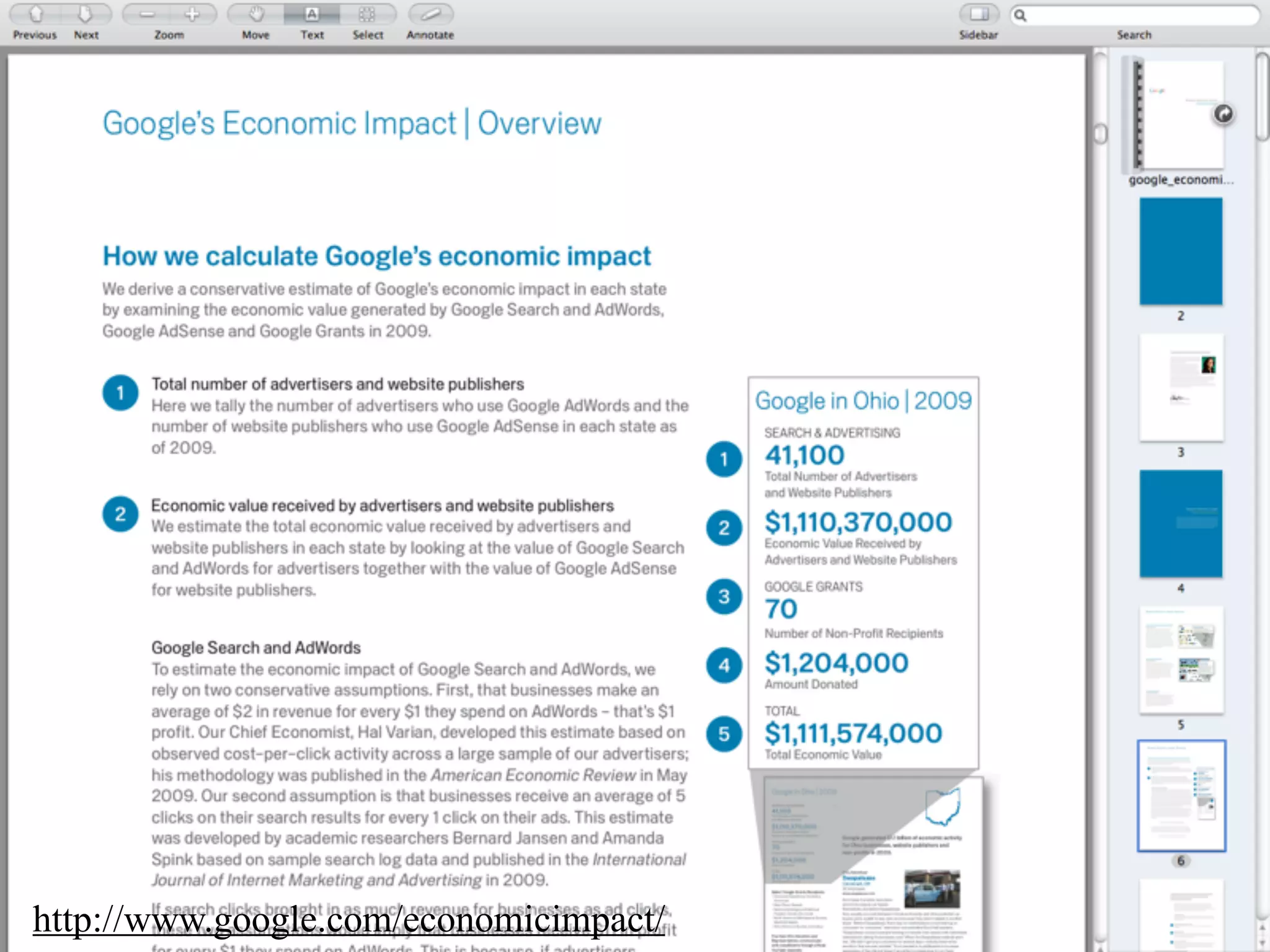
Task: Click 'Economic value received by advertisers' heading
Action: pyautogui.click(x=382, y=506)
